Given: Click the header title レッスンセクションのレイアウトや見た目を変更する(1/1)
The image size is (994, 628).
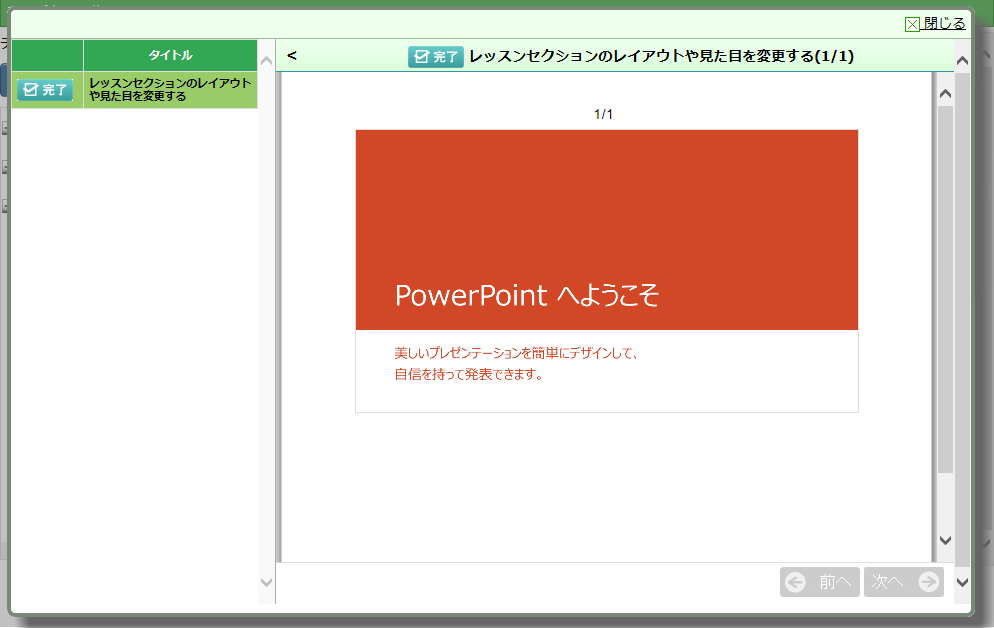Looking at the screenshot, I should click(x=661, y=56).
